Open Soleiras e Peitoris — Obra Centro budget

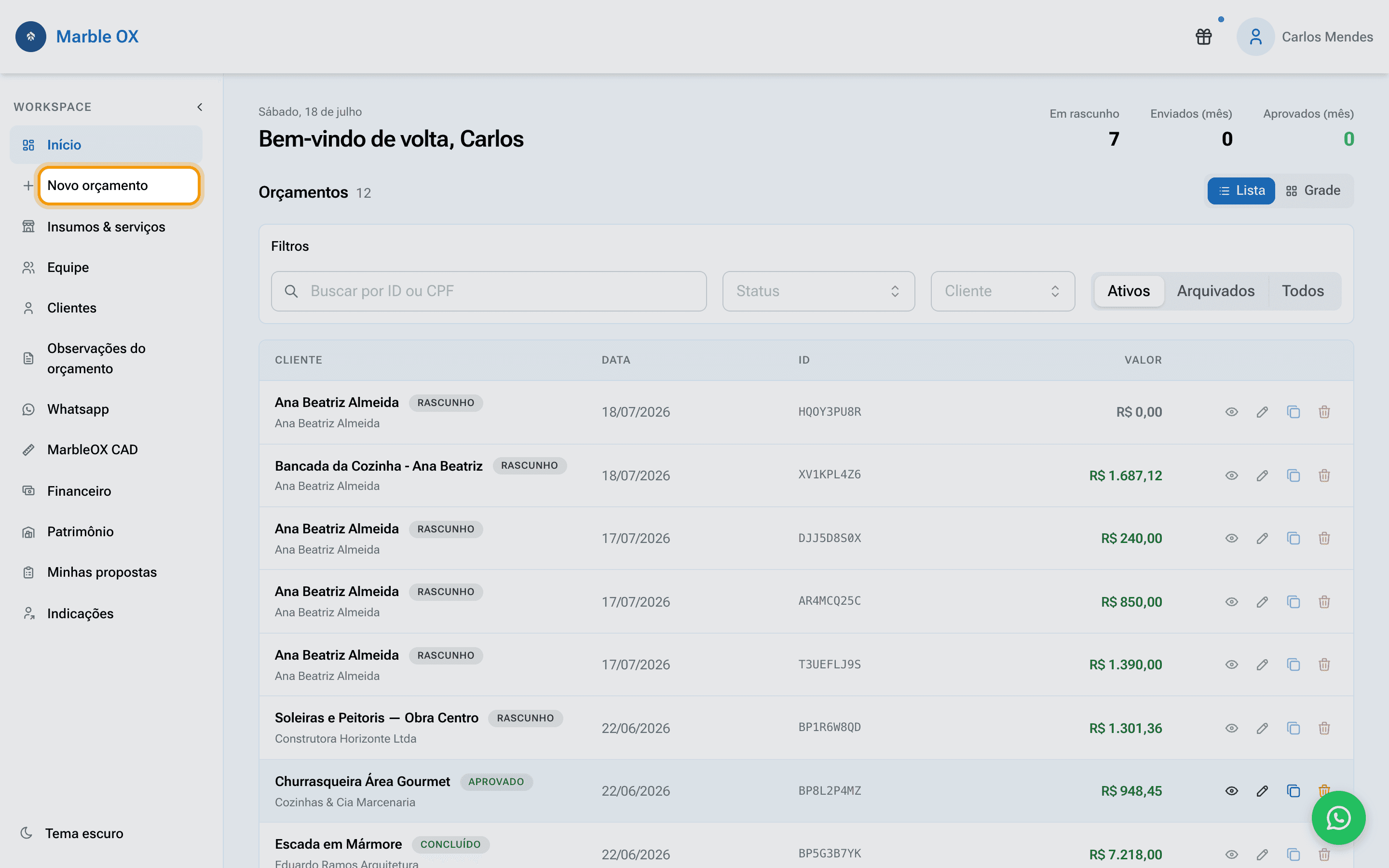tap(377, 718)
